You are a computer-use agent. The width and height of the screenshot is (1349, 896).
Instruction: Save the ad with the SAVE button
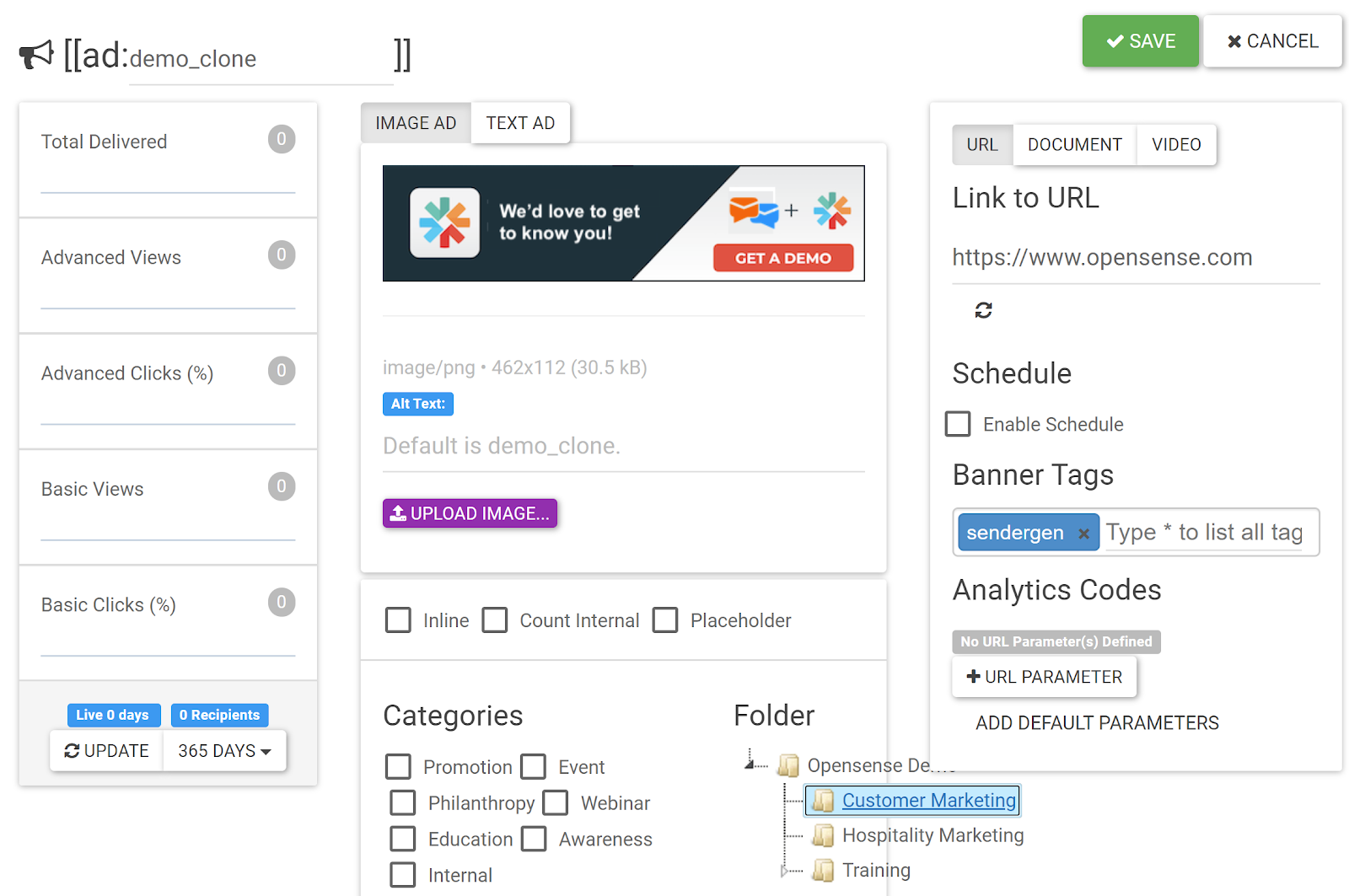[1141, 41]
